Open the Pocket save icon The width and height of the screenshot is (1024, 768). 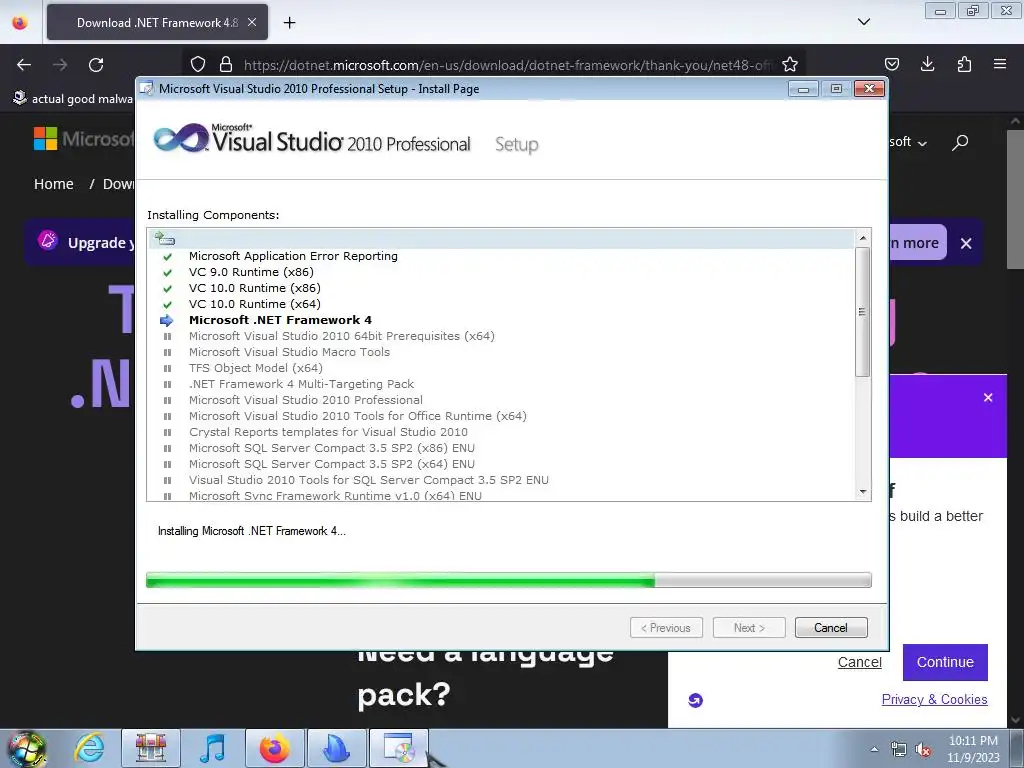click(x=891, y=64)
